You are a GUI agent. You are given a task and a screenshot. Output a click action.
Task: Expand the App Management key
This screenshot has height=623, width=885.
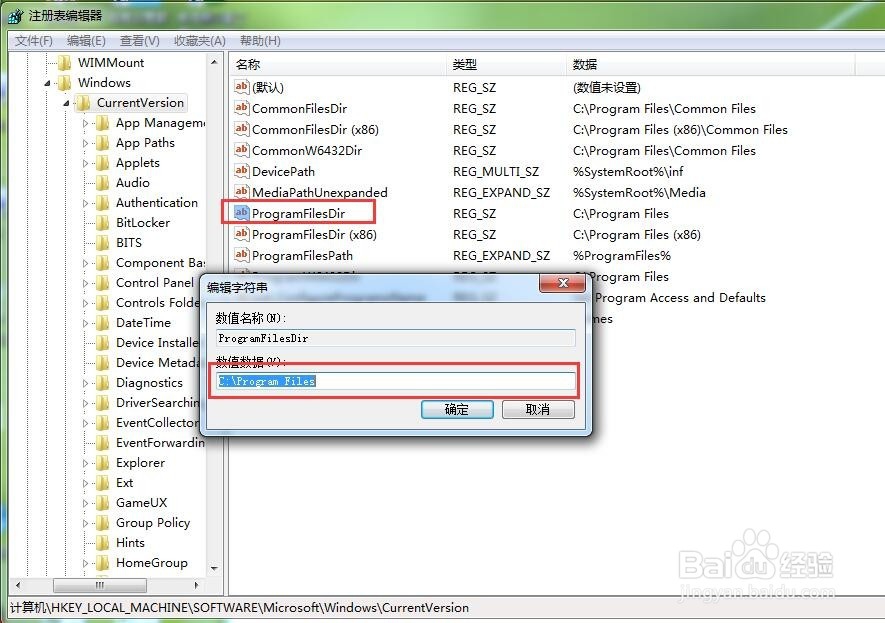click(x=85, y=124)
